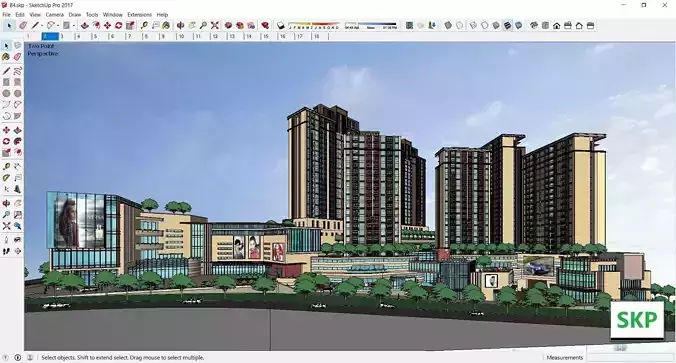
Task: Click Zoom Extents in the top toolbar
Action: [215, 25]
